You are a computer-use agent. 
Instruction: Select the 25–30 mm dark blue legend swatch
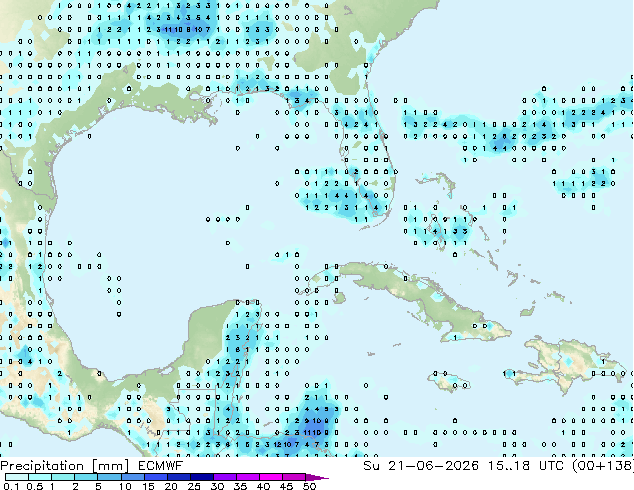point(201,477)
